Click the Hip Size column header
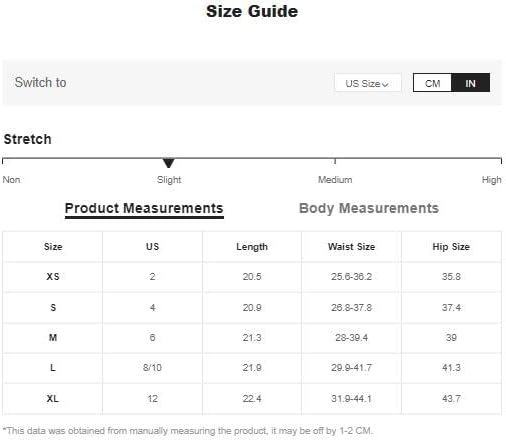This screenshot has width=506, height=442. coord(451,247)
